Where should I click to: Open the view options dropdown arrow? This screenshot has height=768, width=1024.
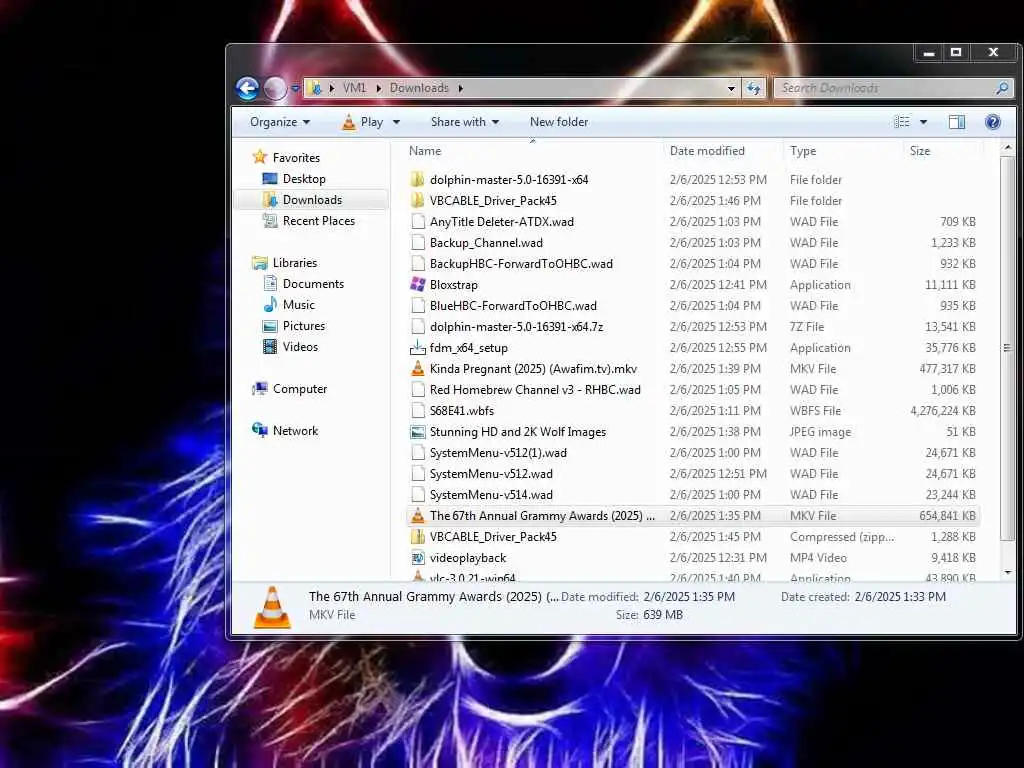923,122
